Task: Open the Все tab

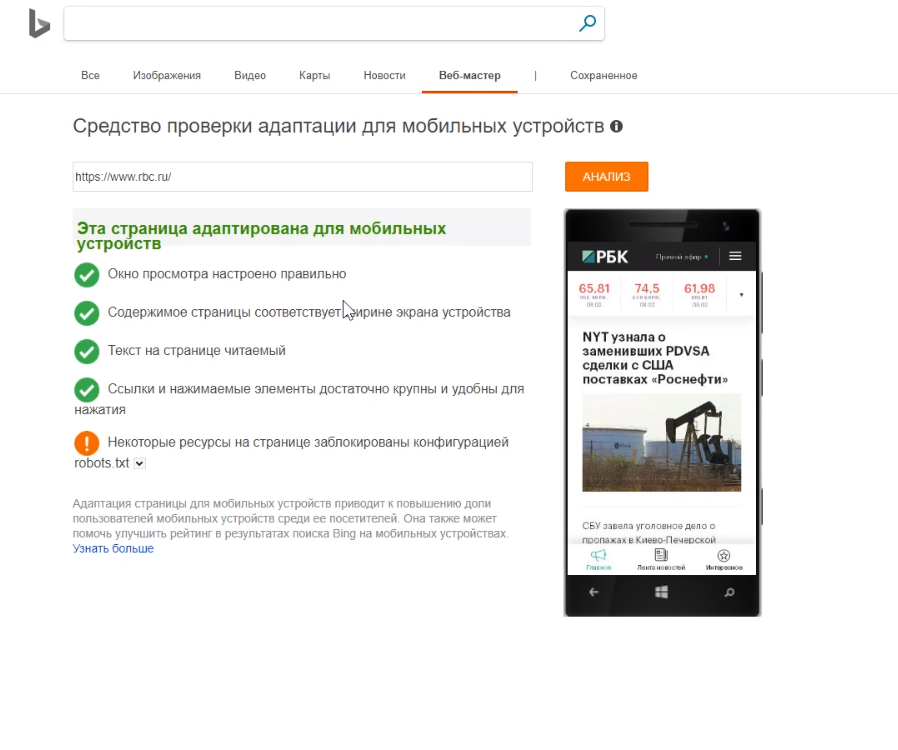Action: pos(90,75)
